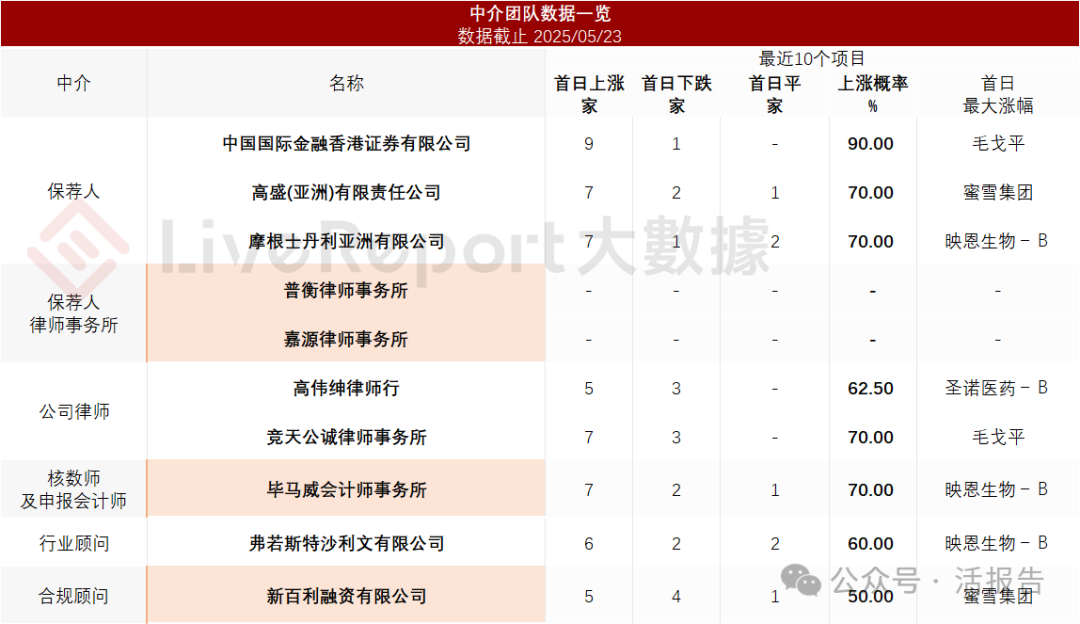
Task: Click the 名称 column header
Action: [346, 84]
